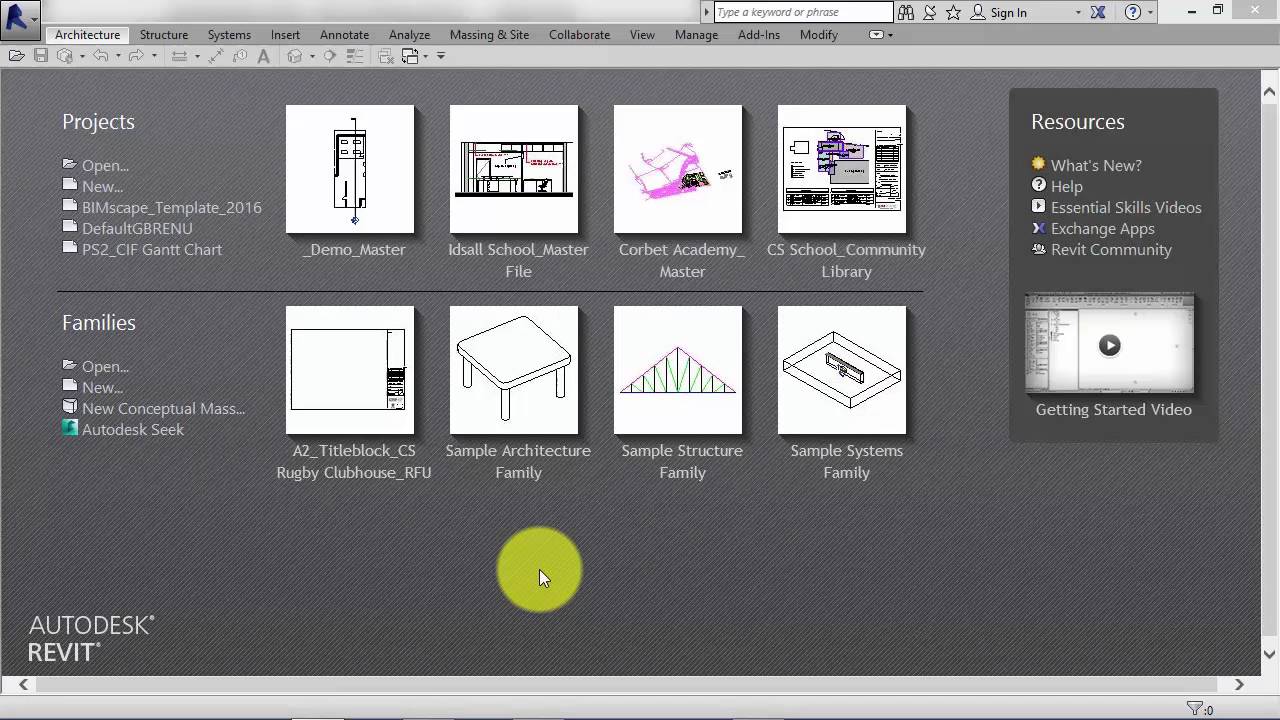Viewport: 1280px width, 720px height.
Task: Click the Open file icon in Quick Access Toolbar
Action: click(x=16, y=56)
